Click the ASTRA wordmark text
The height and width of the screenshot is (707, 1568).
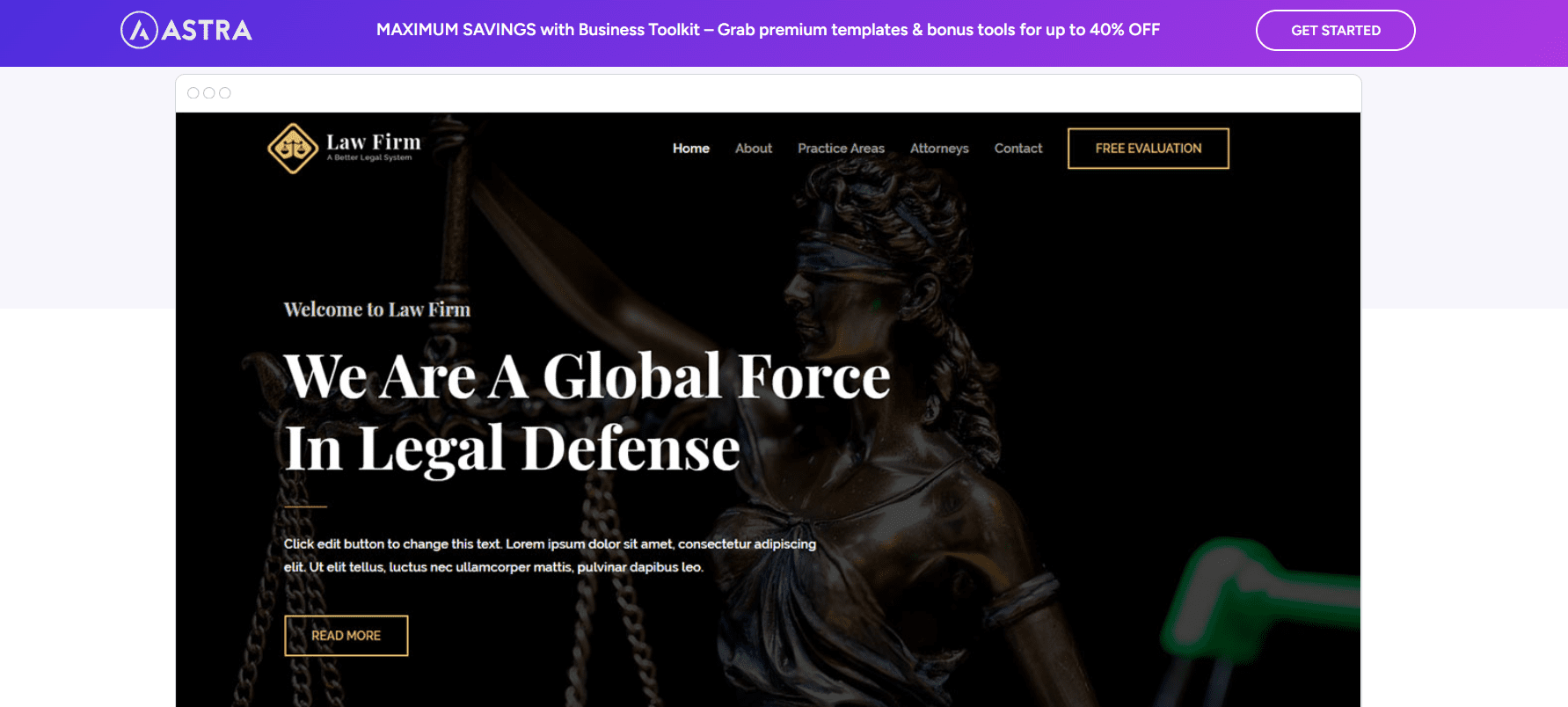(x=208, y=31)
